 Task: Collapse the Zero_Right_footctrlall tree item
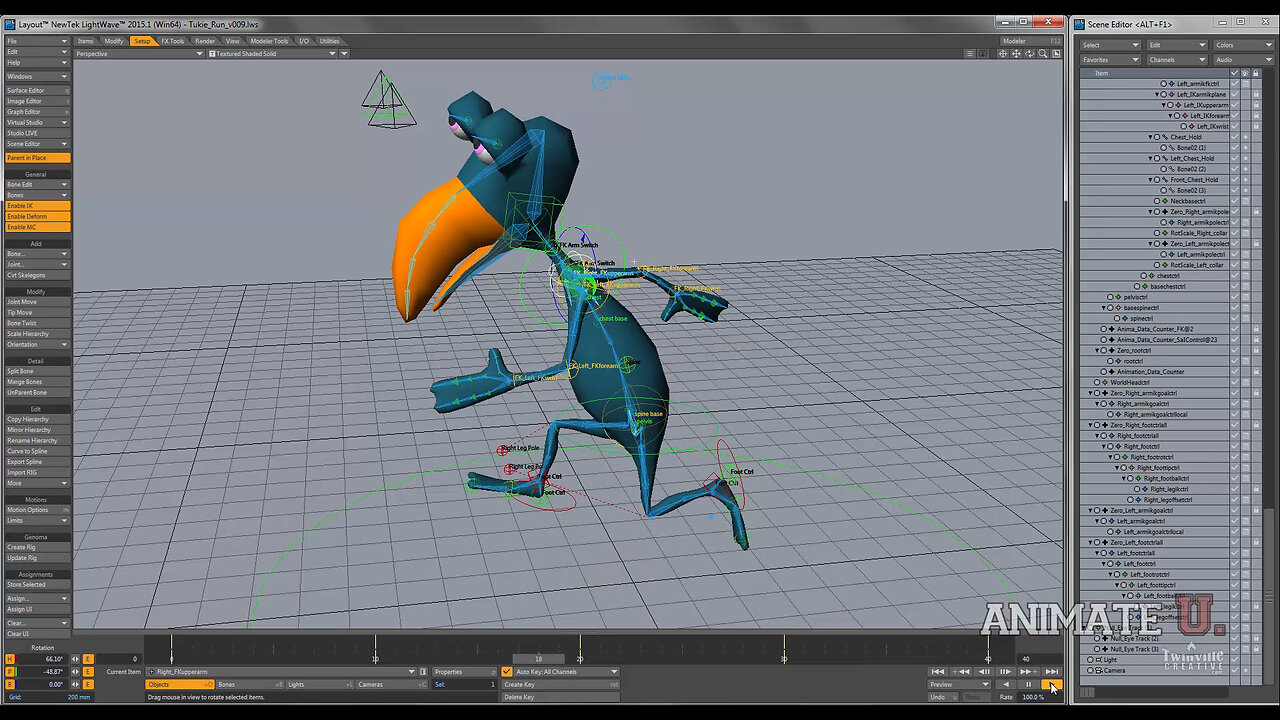tap(1091, 425)
